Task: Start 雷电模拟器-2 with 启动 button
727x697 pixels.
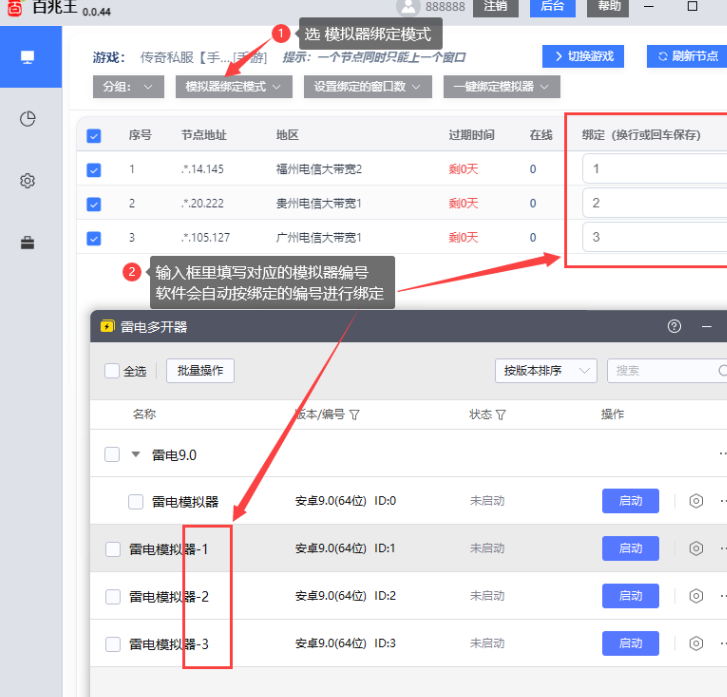Action: pyautogui.click(x=631, y=596)
